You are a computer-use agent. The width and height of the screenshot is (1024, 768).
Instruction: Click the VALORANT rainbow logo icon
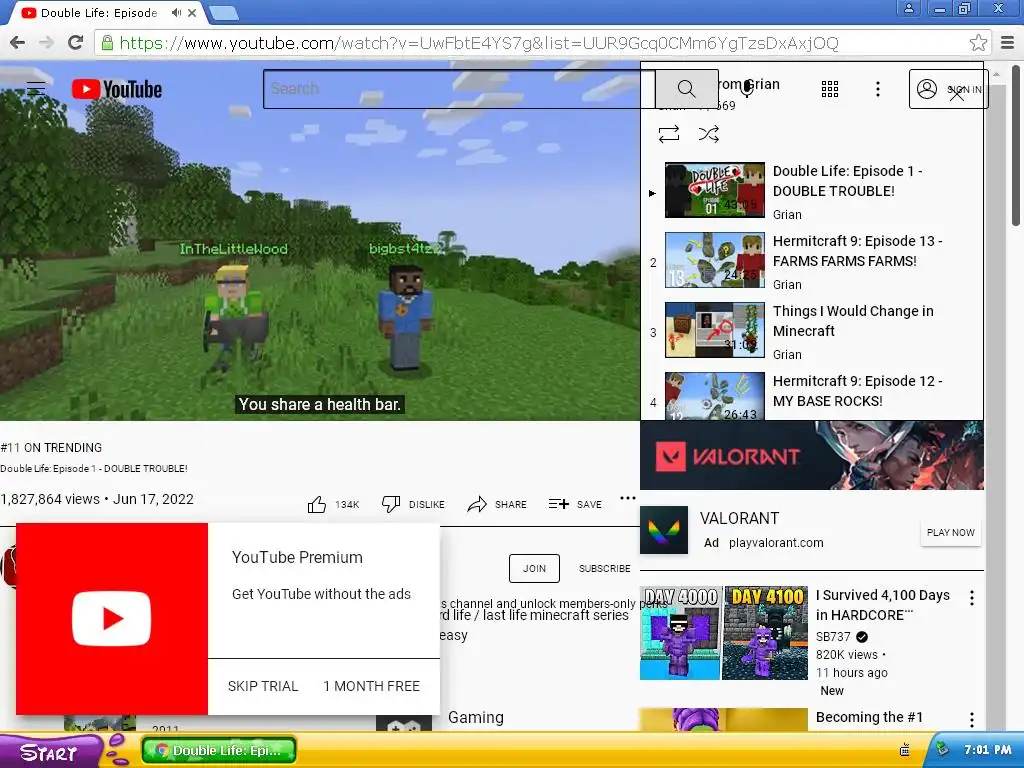point(664,530)
